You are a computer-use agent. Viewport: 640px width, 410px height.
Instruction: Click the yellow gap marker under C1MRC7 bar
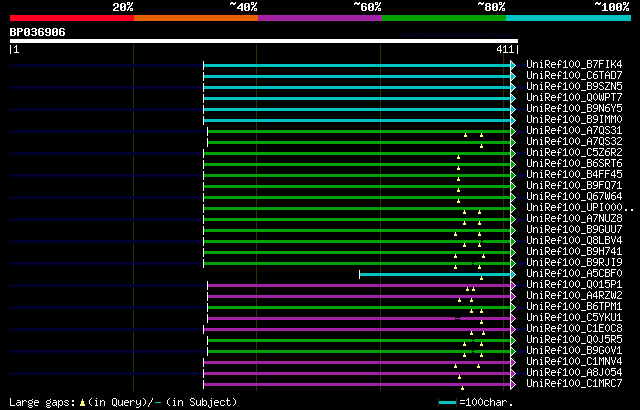pyautogui.click(x=462, y=388)
